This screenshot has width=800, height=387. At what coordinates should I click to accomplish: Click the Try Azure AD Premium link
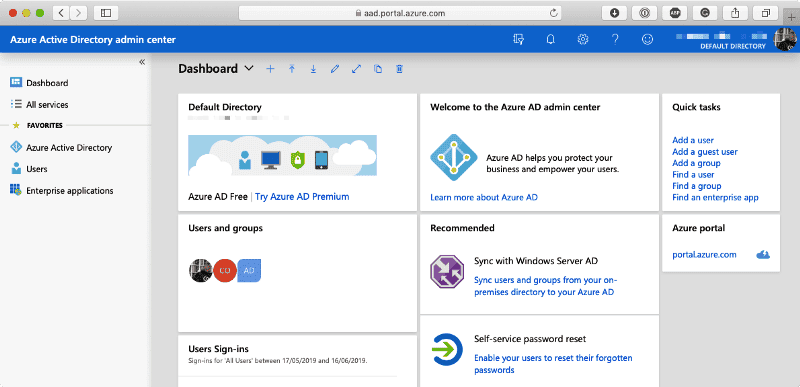(x=302, y=196)
